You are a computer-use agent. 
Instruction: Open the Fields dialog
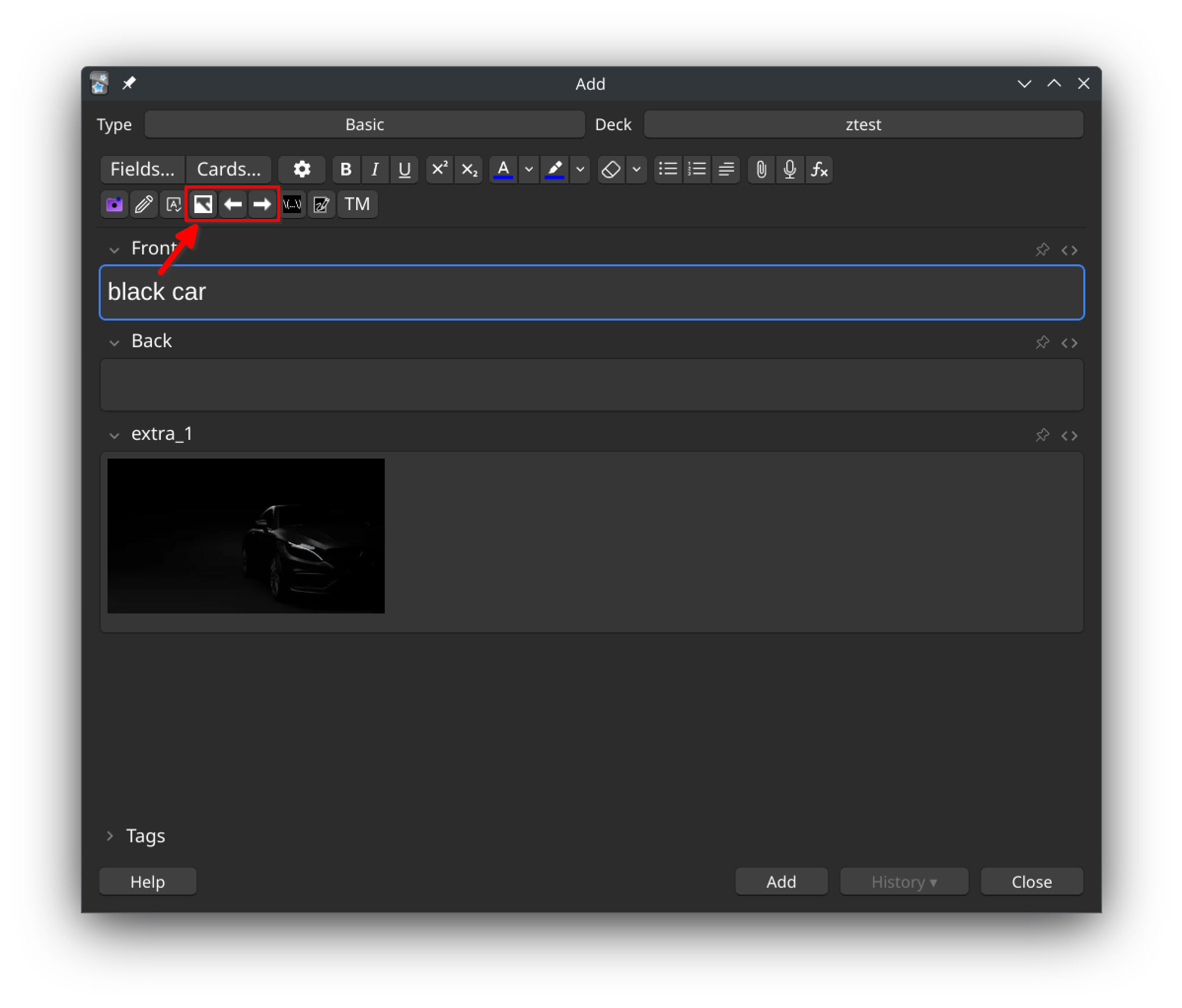click(x=142, y=169)
